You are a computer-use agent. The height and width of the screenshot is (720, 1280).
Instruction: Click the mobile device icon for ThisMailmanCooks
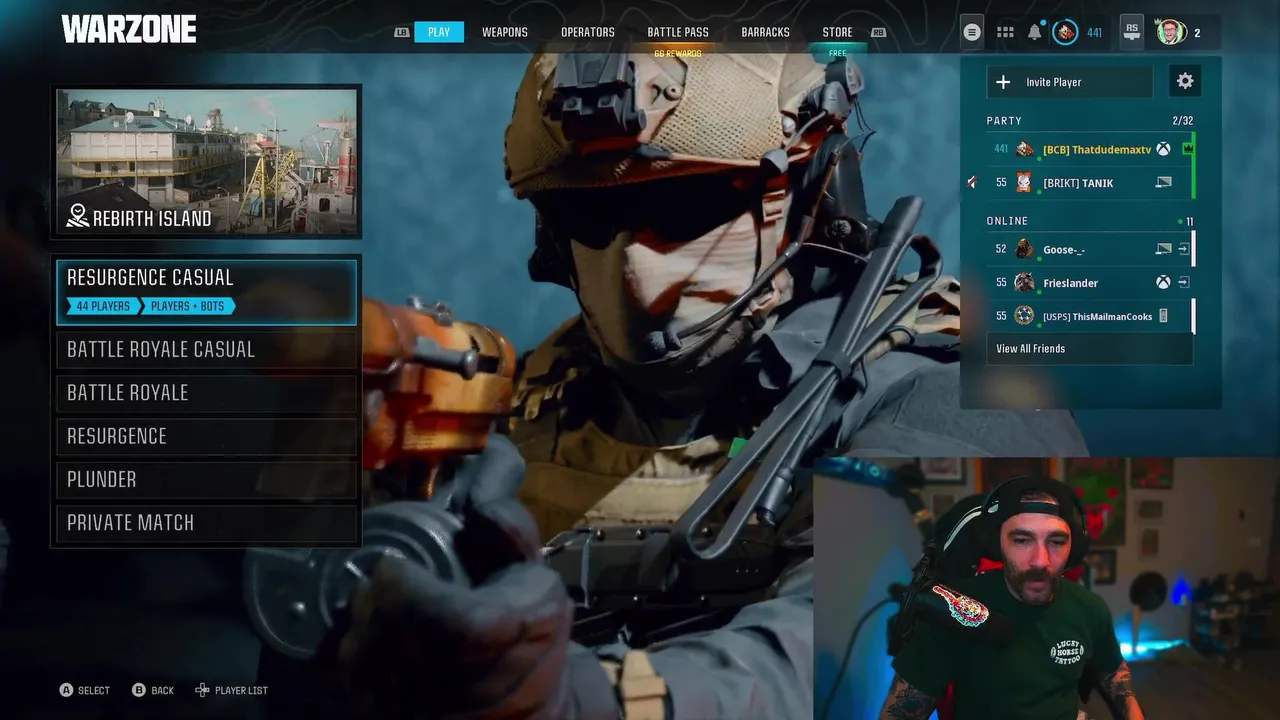1163,316
